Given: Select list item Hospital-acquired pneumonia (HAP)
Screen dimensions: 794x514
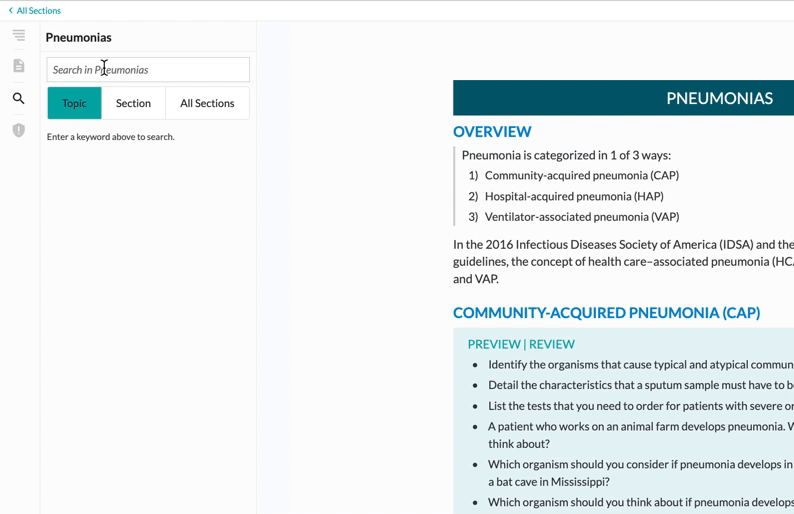Looking at the screenshot, I should pos(574,196).
